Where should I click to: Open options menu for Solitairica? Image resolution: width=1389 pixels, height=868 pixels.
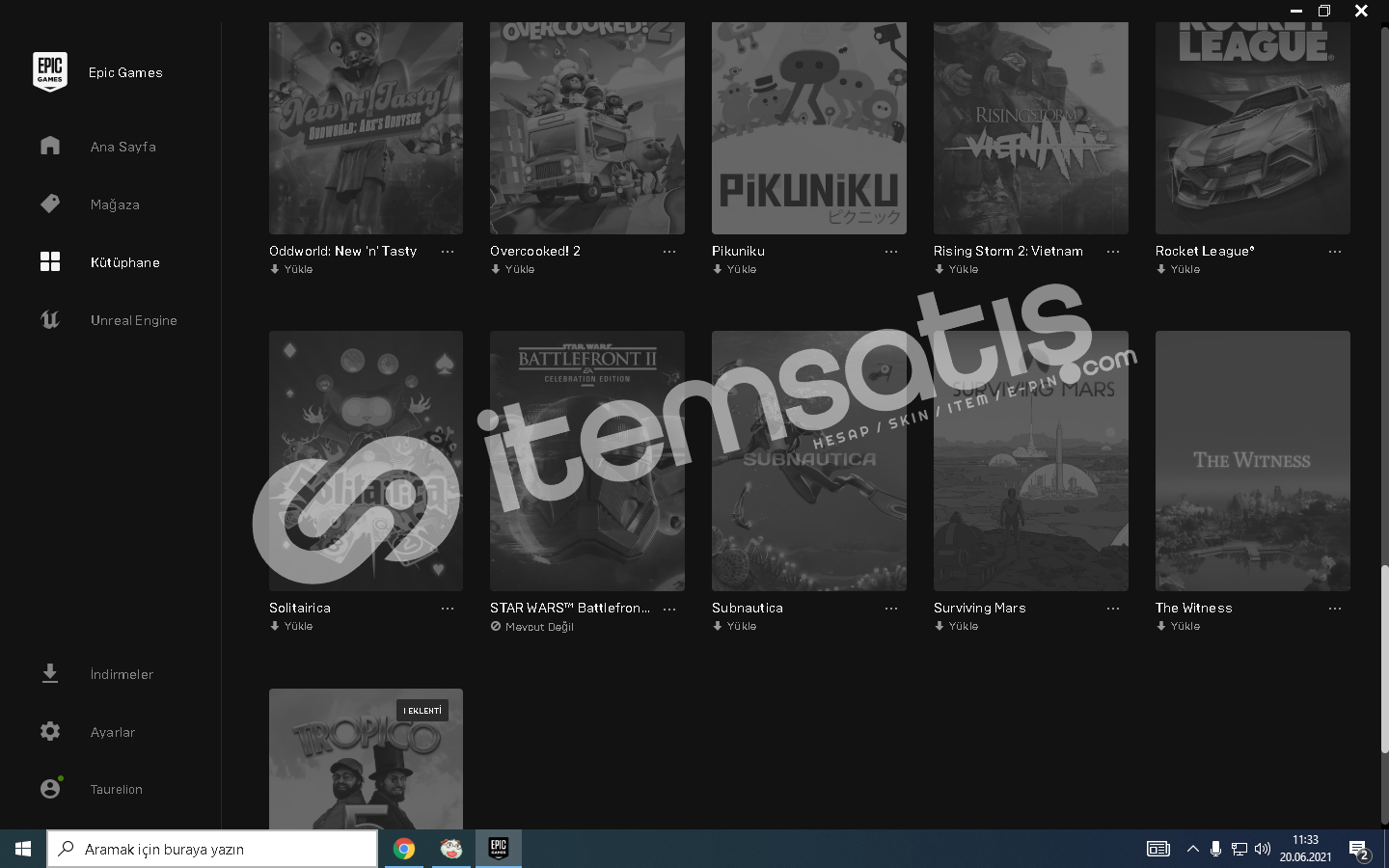coord(448,609)
